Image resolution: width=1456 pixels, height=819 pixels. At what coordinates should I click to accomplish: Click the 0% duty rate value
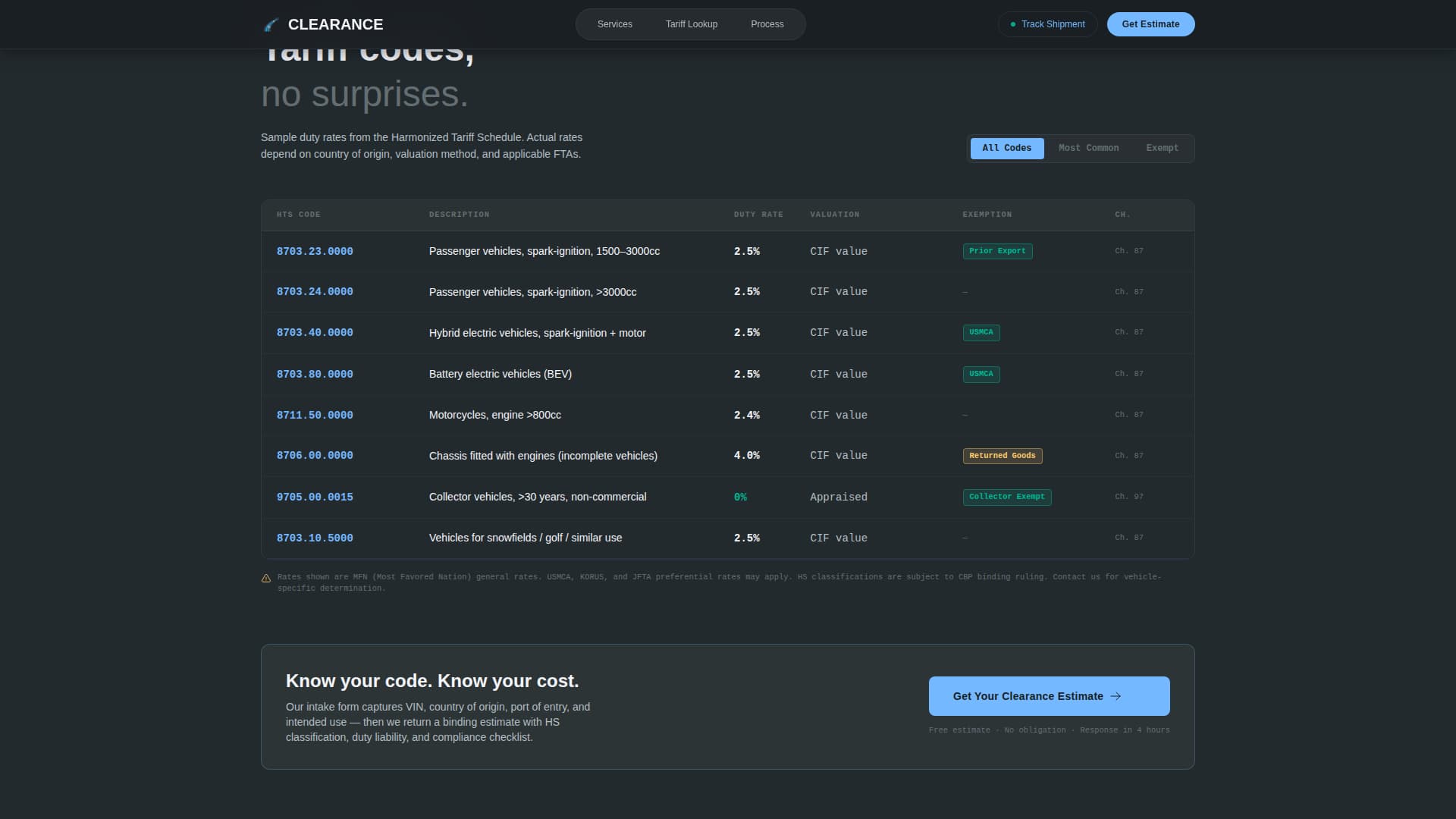pyautogui.click(x=741, y=497)
